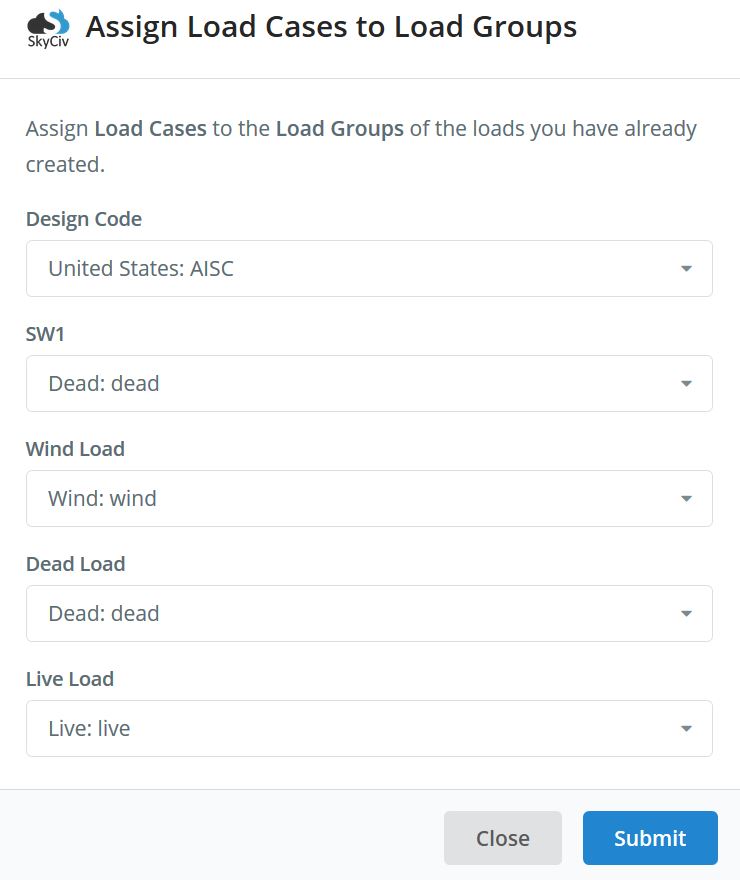The width and height of the screenshot is (740, 880).
Task: Click the Assign Load Cases to Load Groups heading
Action: click(331, 28)
